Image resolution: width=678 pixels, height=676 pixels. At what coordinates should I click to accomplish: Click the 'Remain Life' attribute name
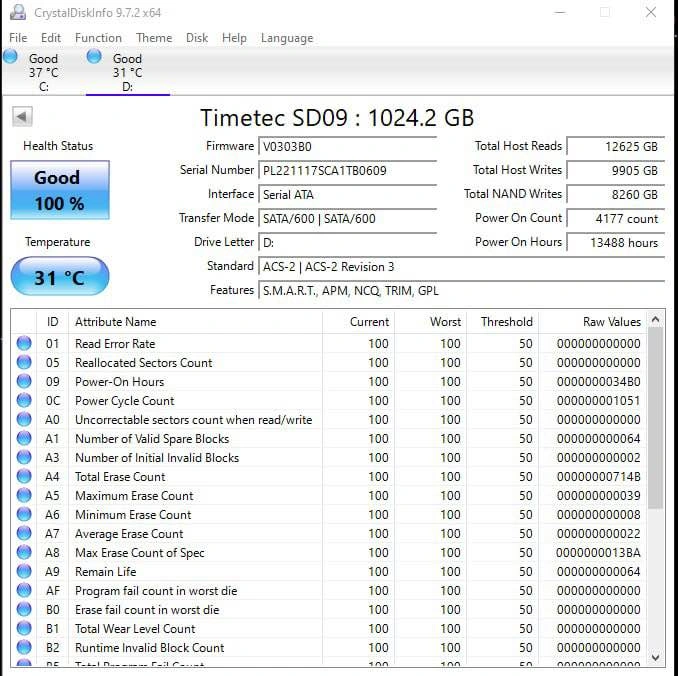point(106,572)
